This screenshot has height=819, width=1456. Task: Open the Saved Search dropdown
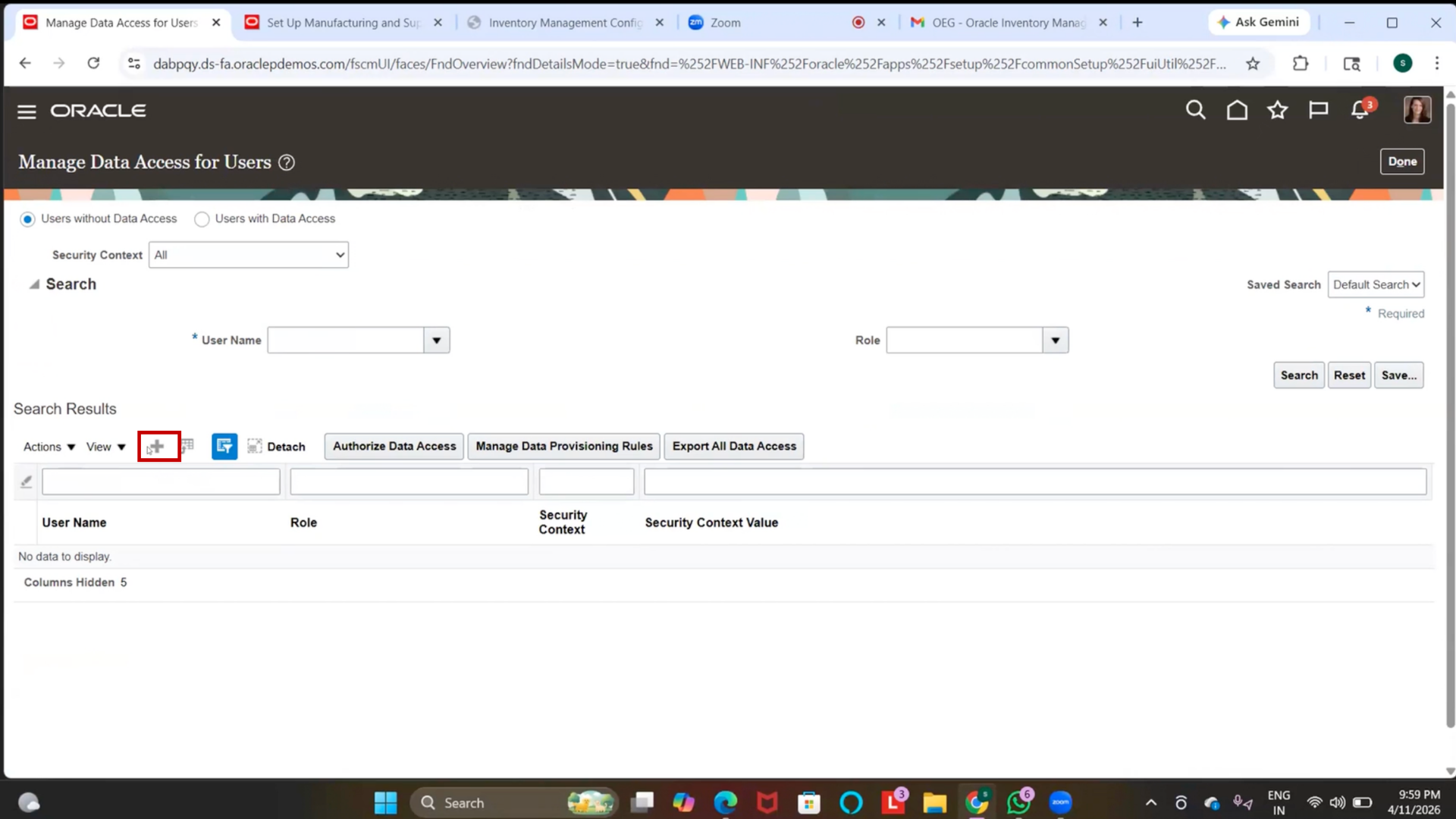point(1376,284)
